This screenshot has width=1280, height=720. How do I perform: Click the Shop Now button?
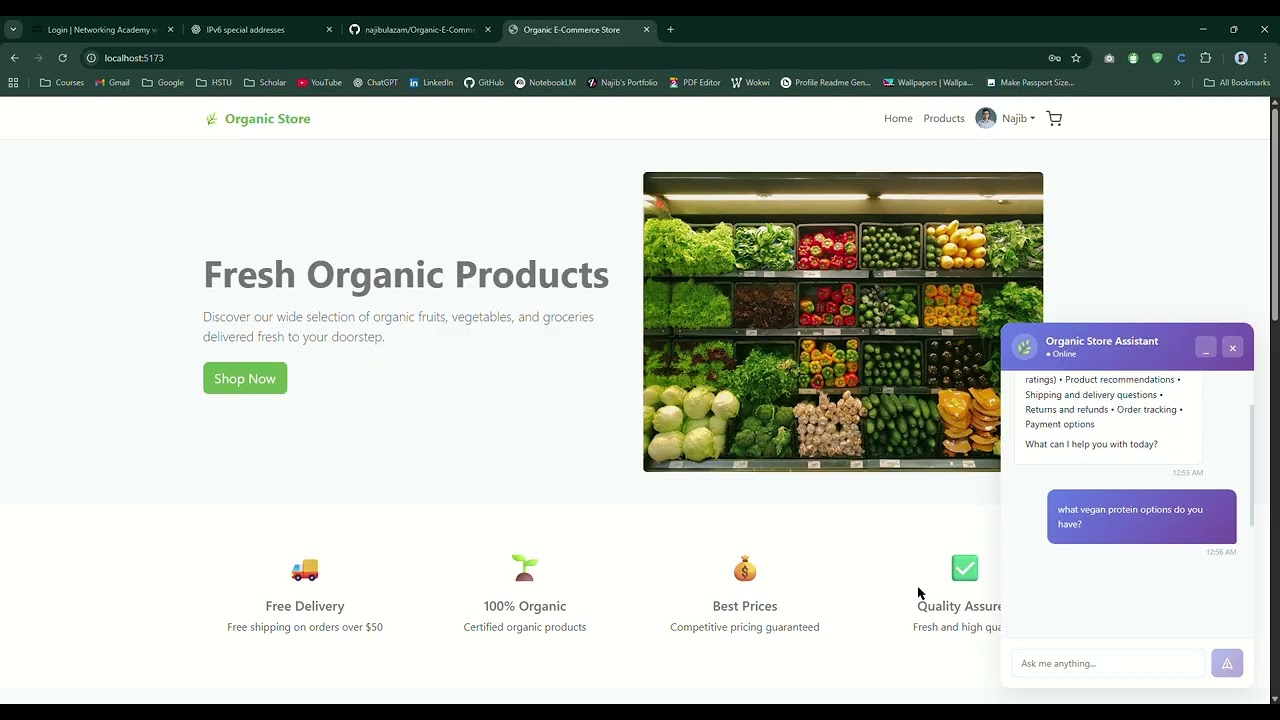point(245,378)
